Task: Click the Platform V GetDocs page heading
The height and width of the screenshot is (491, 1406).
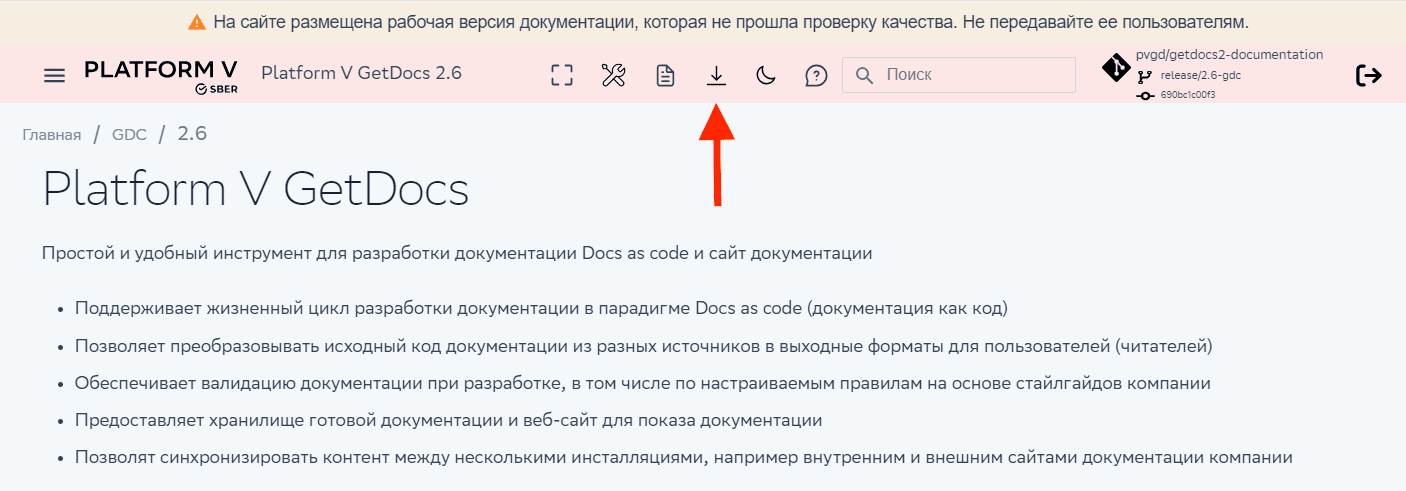Action: 256,190
